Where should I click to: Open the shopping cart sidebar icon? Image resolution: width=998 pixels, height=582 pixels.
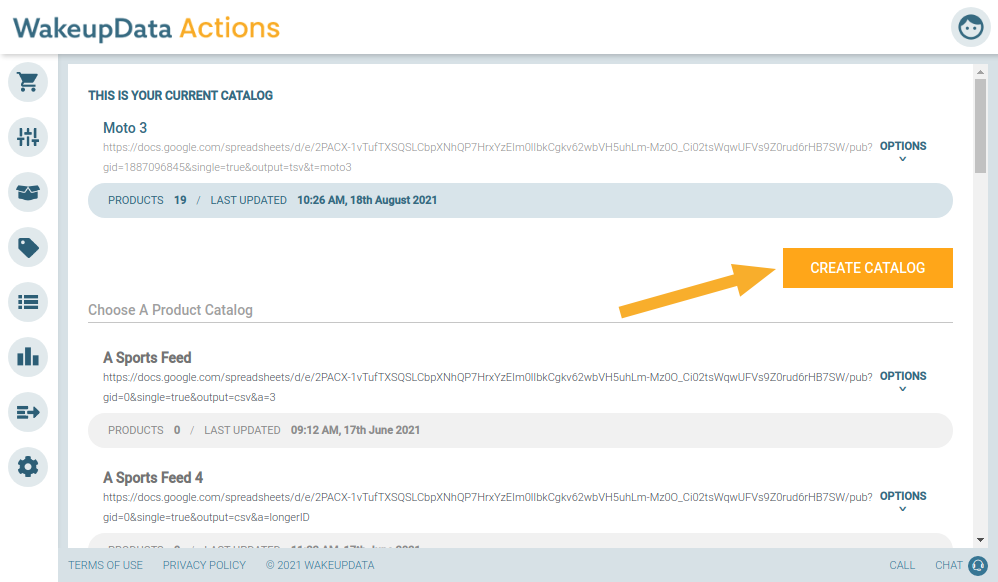pyautogui.click(x=28, y=82)
